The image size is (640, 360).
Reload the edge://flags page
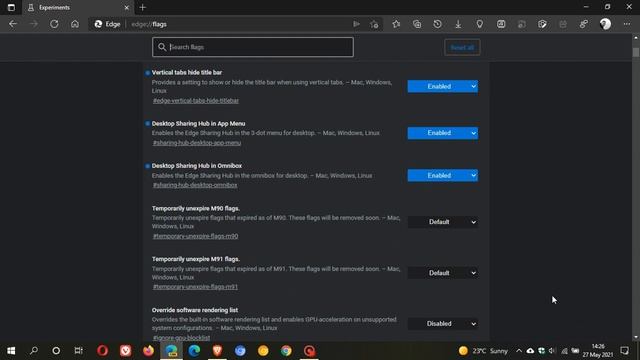pos(54,24)
